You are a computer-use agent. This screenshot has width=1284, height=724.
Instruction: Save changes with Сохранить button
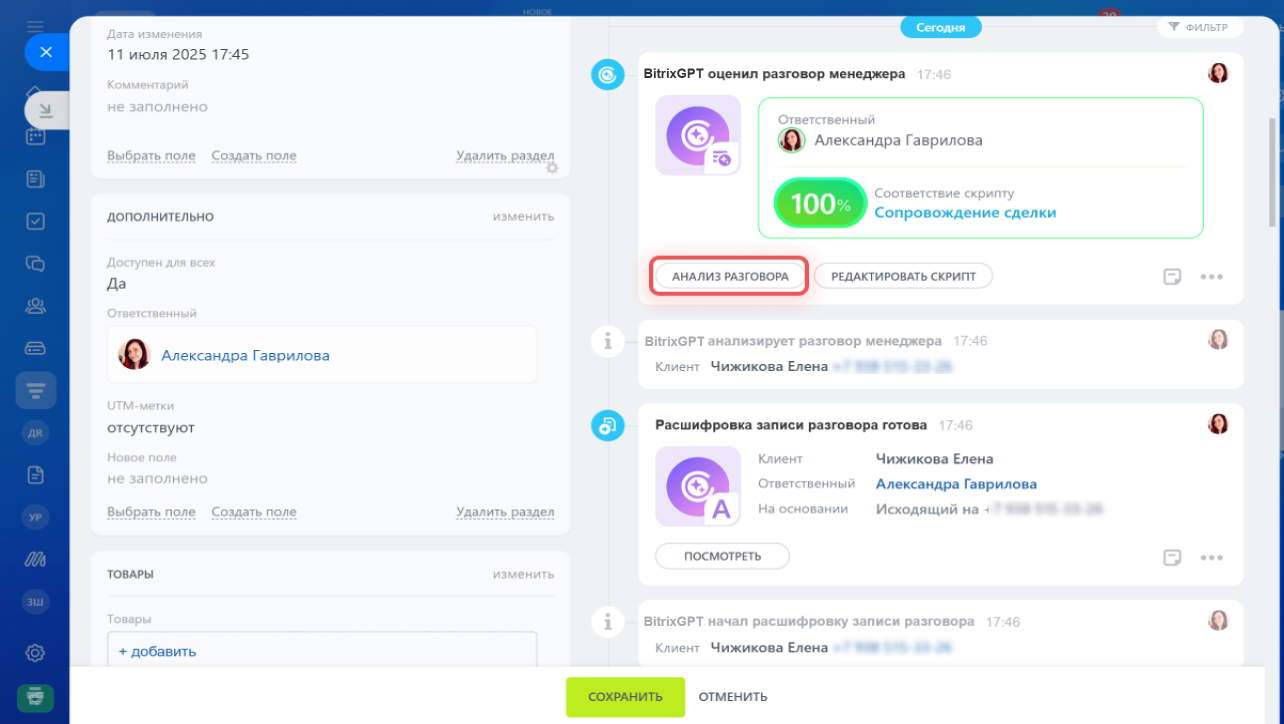coord(625,697)
